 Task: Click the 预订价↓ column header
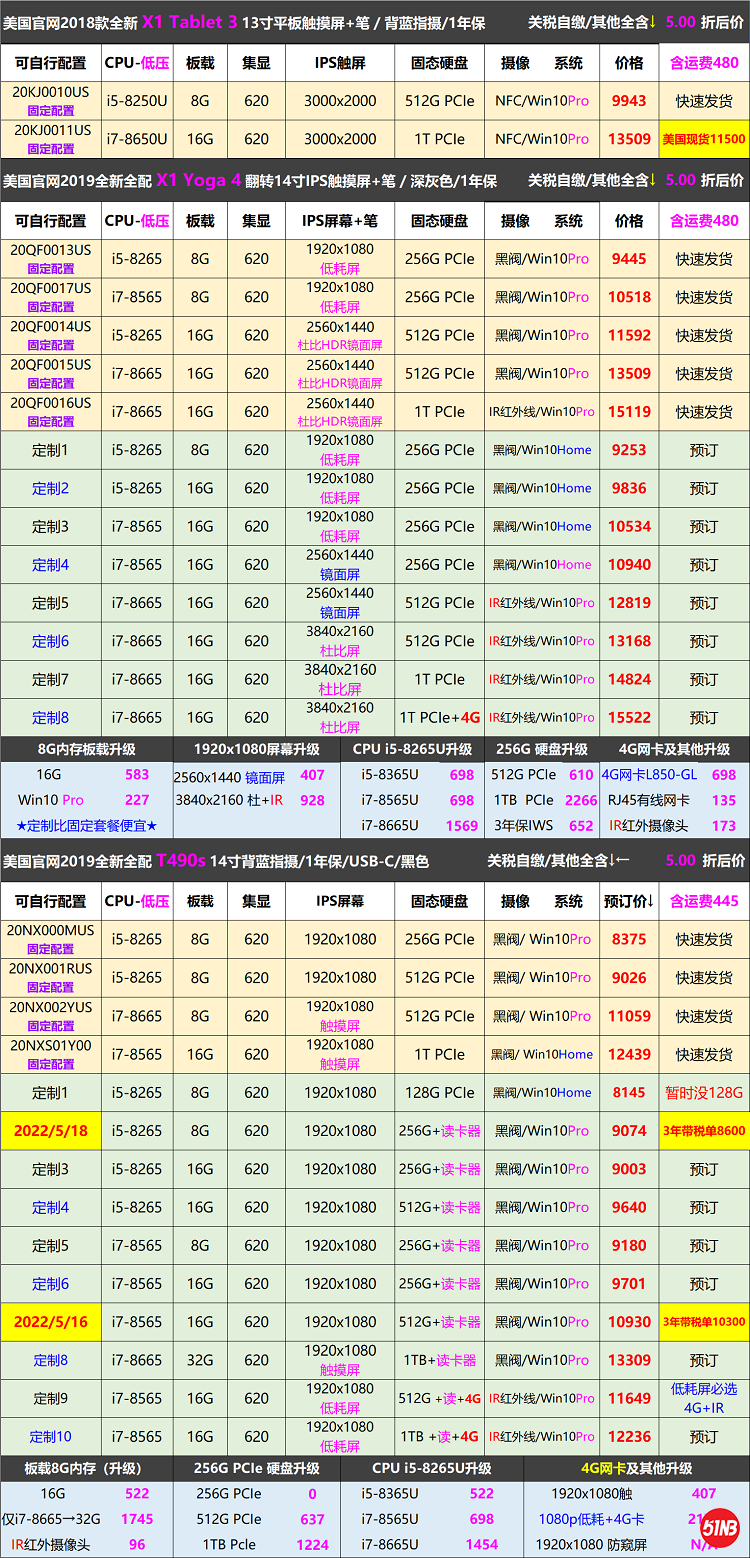click(629, 901)
